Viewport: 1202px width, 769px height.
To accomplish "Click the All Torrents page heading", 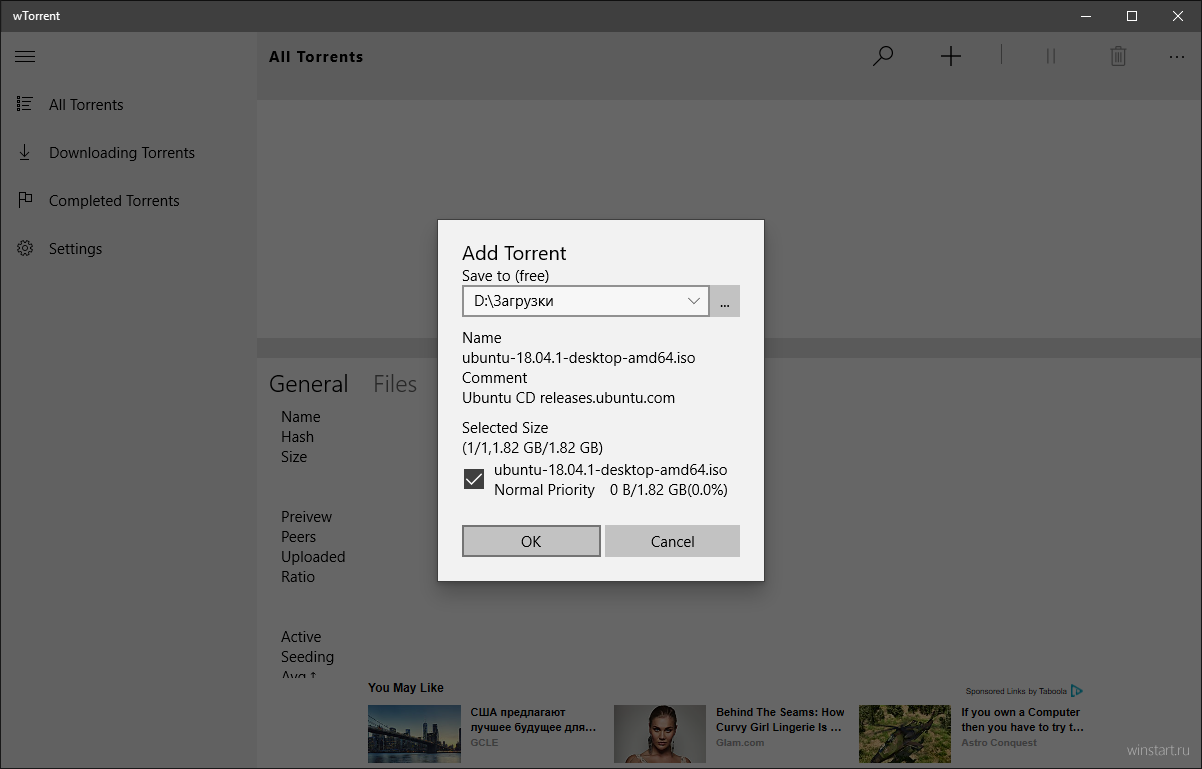I will pyautogui.click(x=316, y=57).
